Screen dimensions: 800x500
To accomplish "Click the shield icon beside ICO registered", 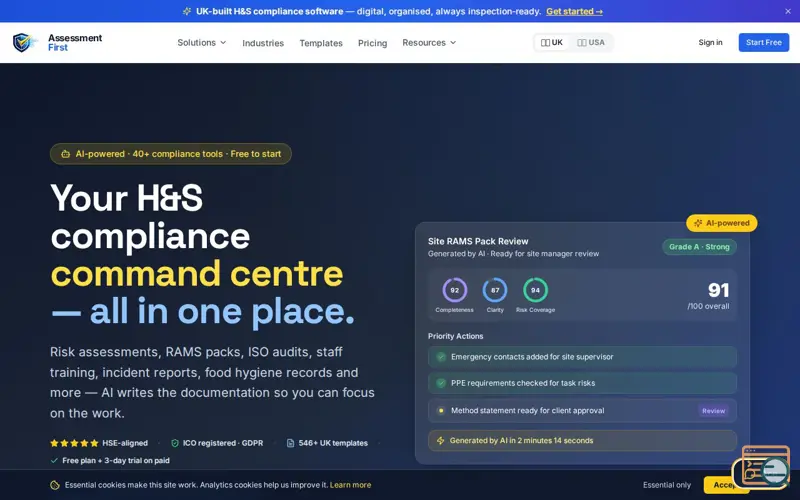I will pyautogui.click(x=174, y=443).
